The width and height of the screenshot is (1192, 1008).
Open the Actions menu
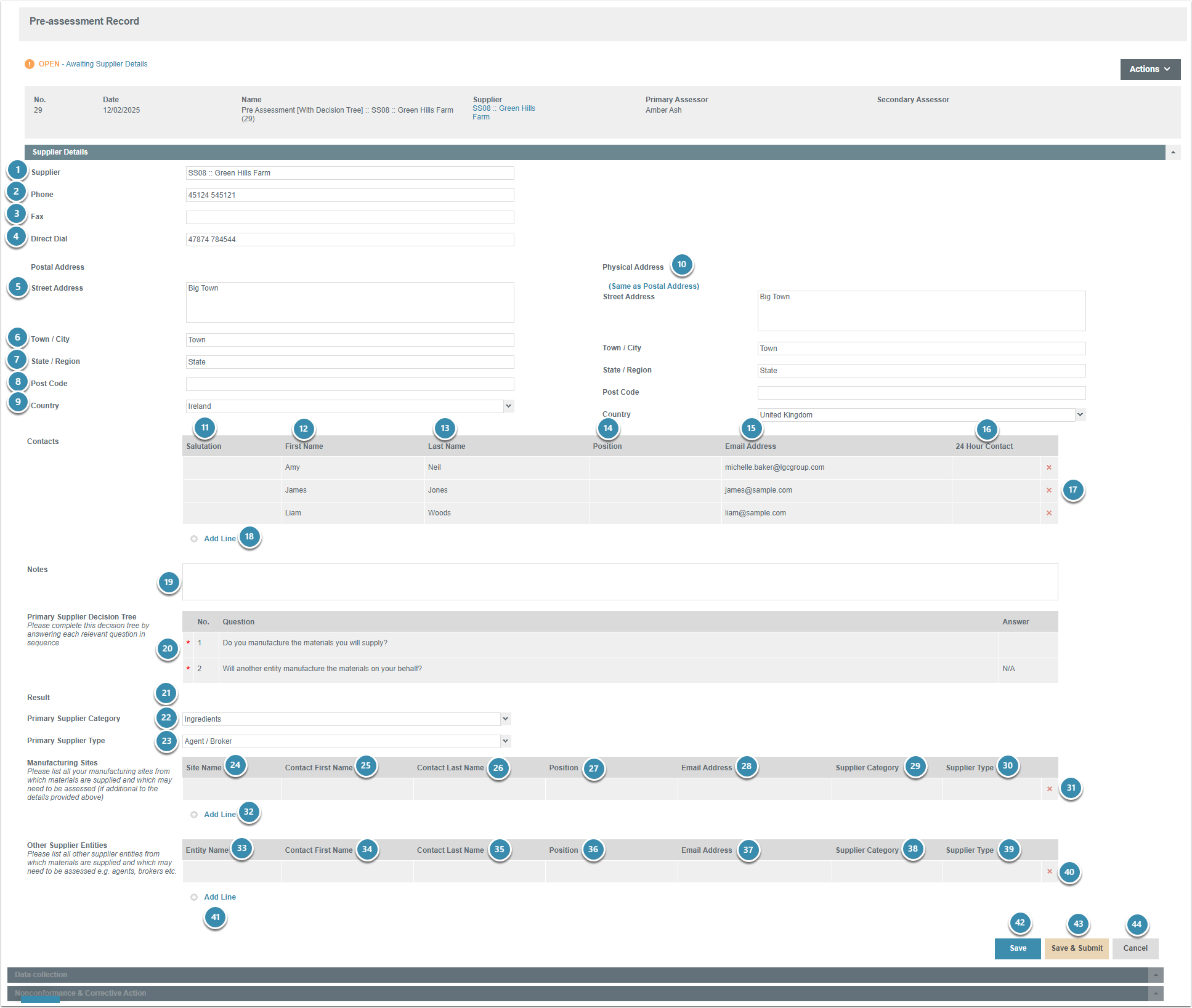pos(1149,70)
